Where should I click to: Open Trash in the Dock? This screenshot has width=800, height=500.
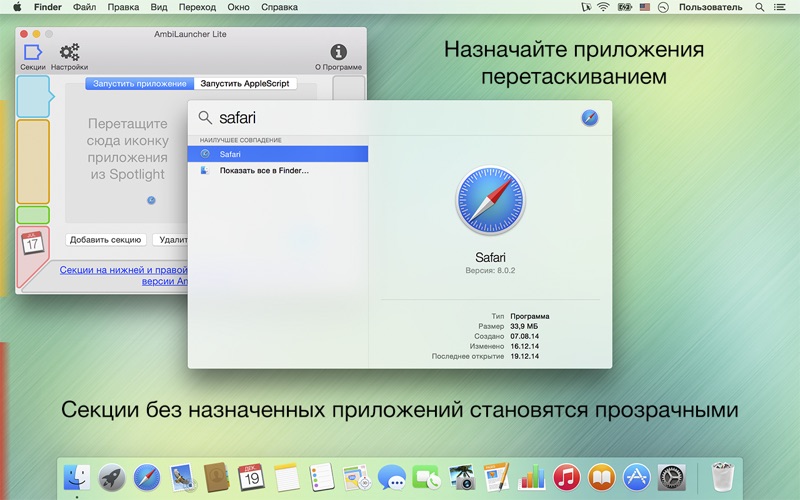coord(723,478)
